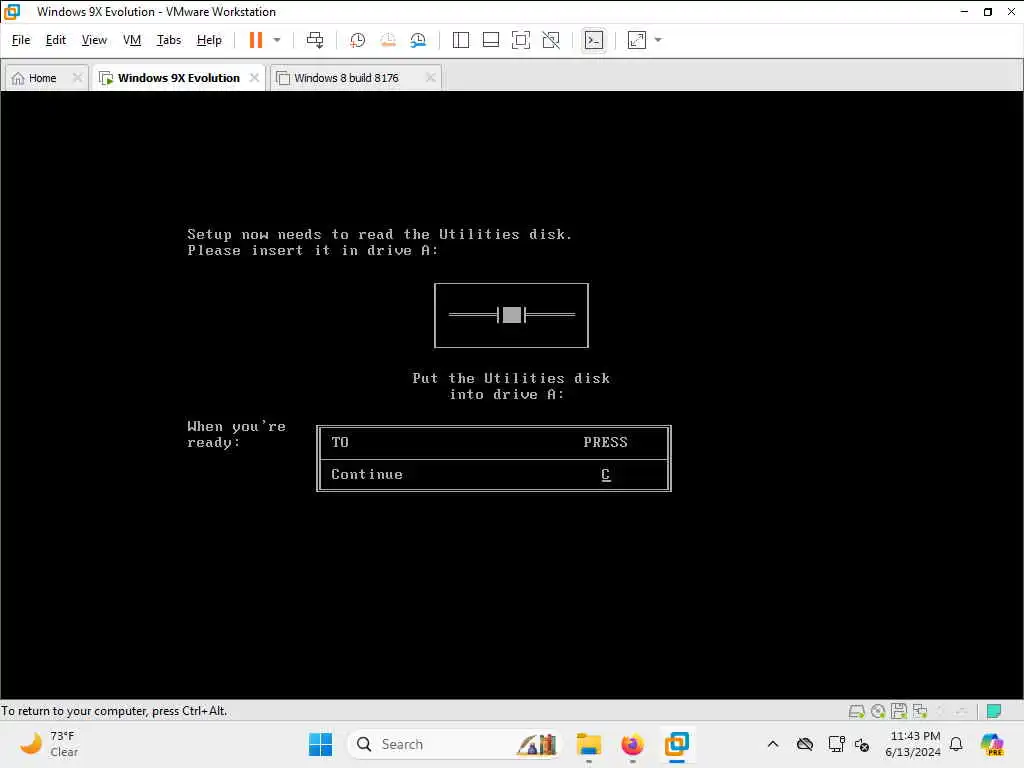This screenshot has height=768, width=1024.
Task: Click the cloud sync tray icon
Action: click(x=805, y=744)
